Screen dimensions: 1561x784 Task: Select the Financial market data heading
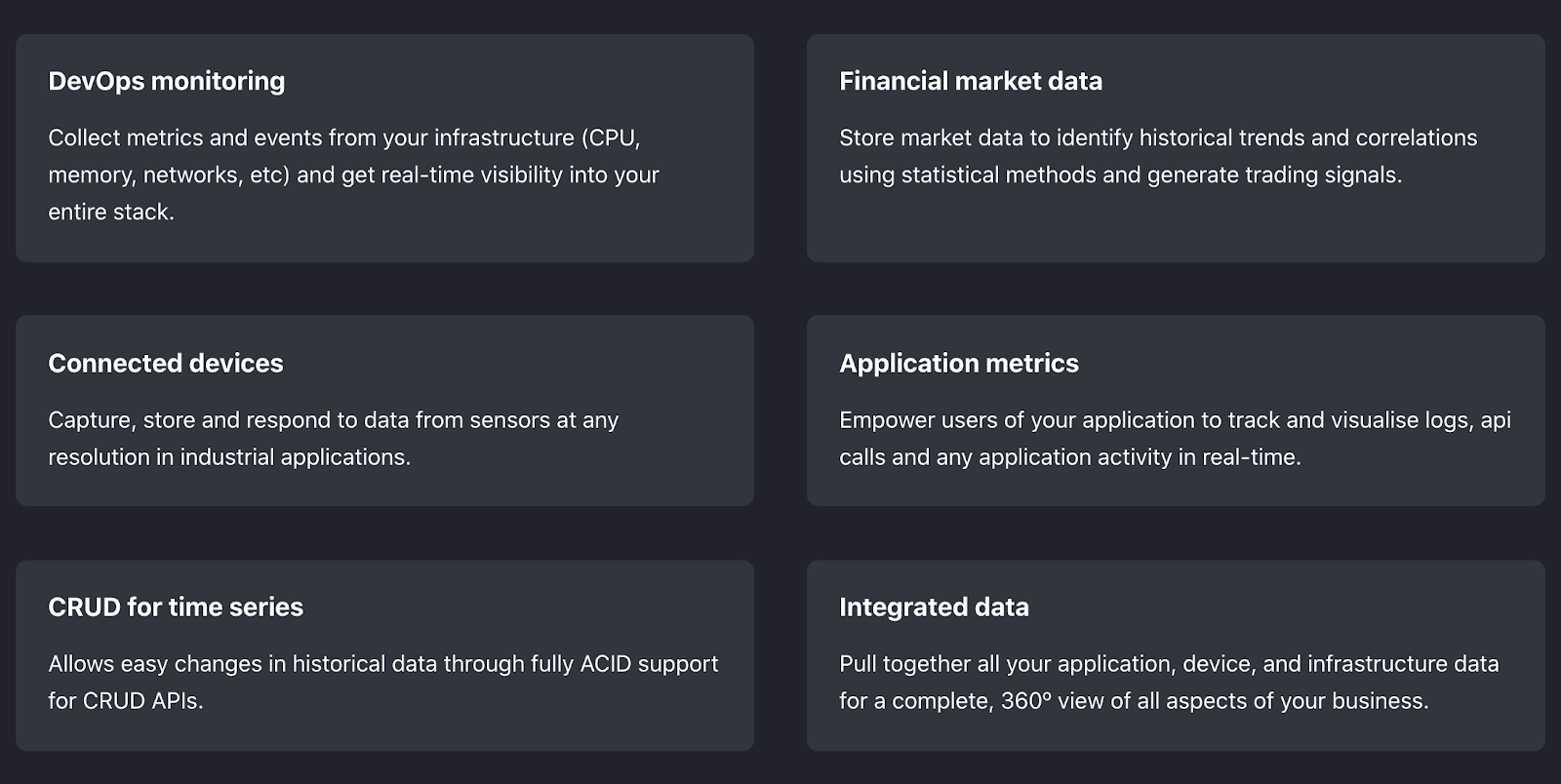[x=970, y=81]
